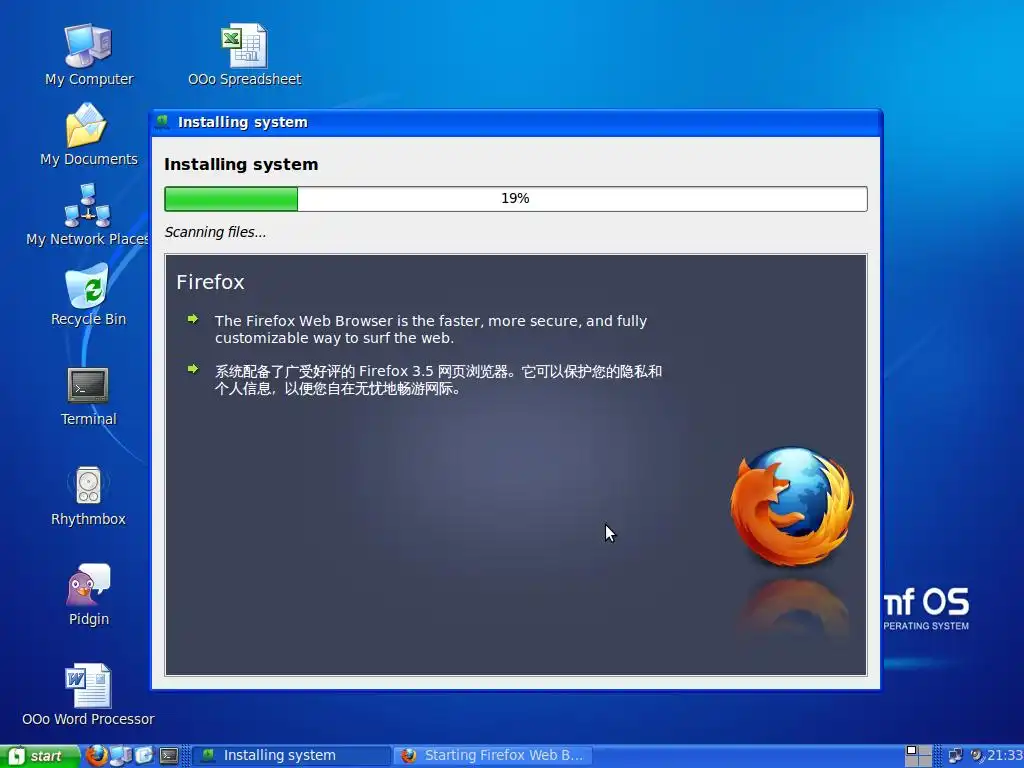Click the Chinese Firefox 3.5 description text

pyautogui.click(x=438, y=380)
